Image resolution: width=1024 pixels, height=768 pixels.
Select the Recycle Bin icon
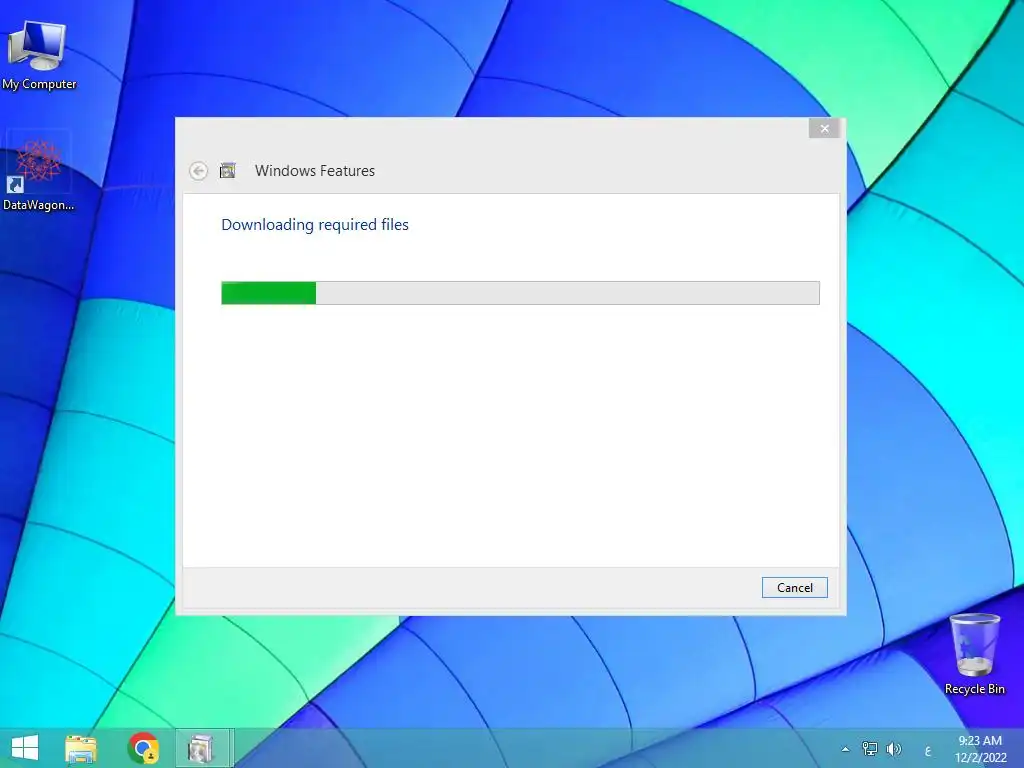[974, 654]
